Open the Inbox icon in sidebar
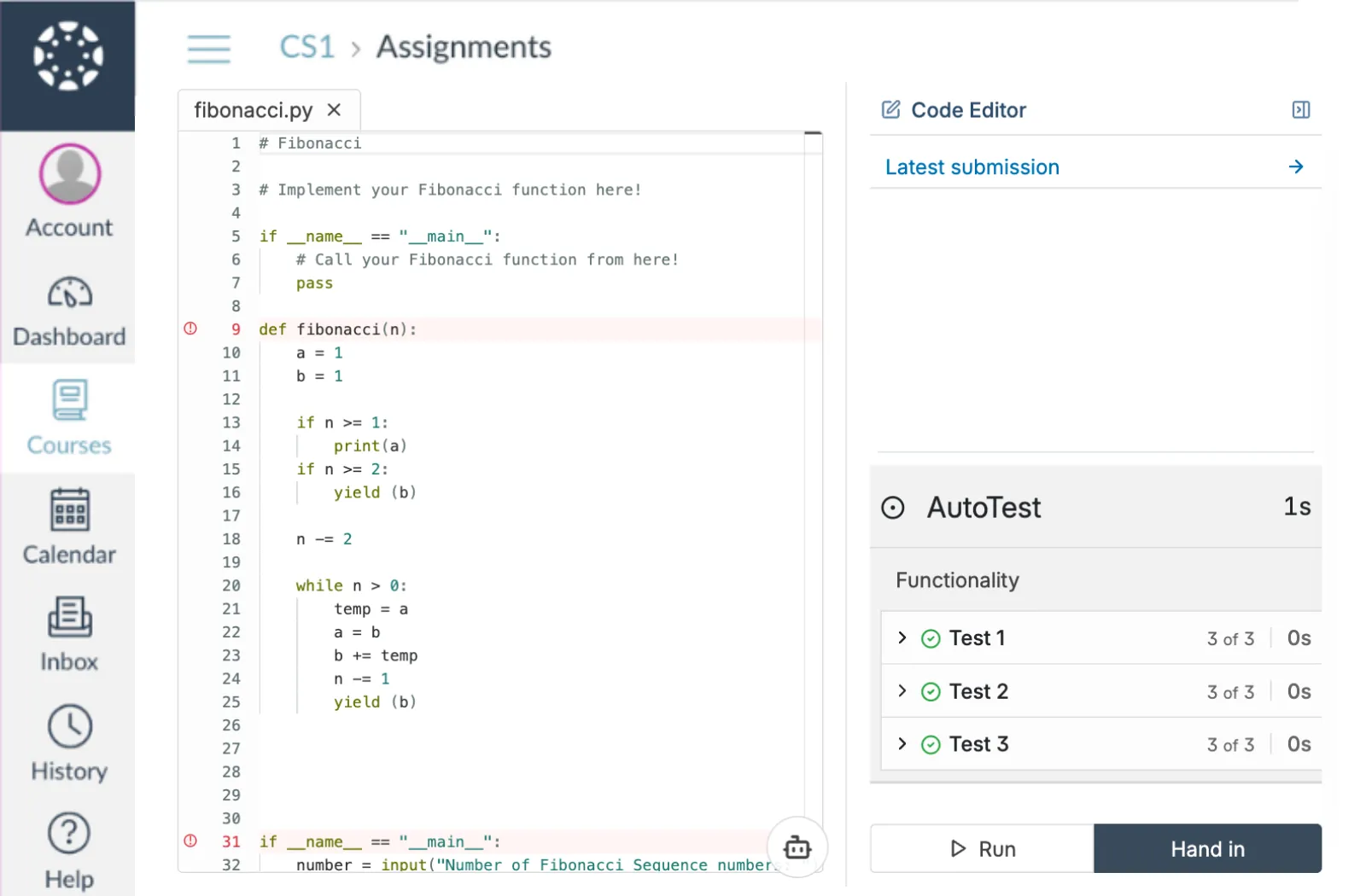Viewport: 1366px width, 896px height. pyautogui.click(x=70, y=617)
